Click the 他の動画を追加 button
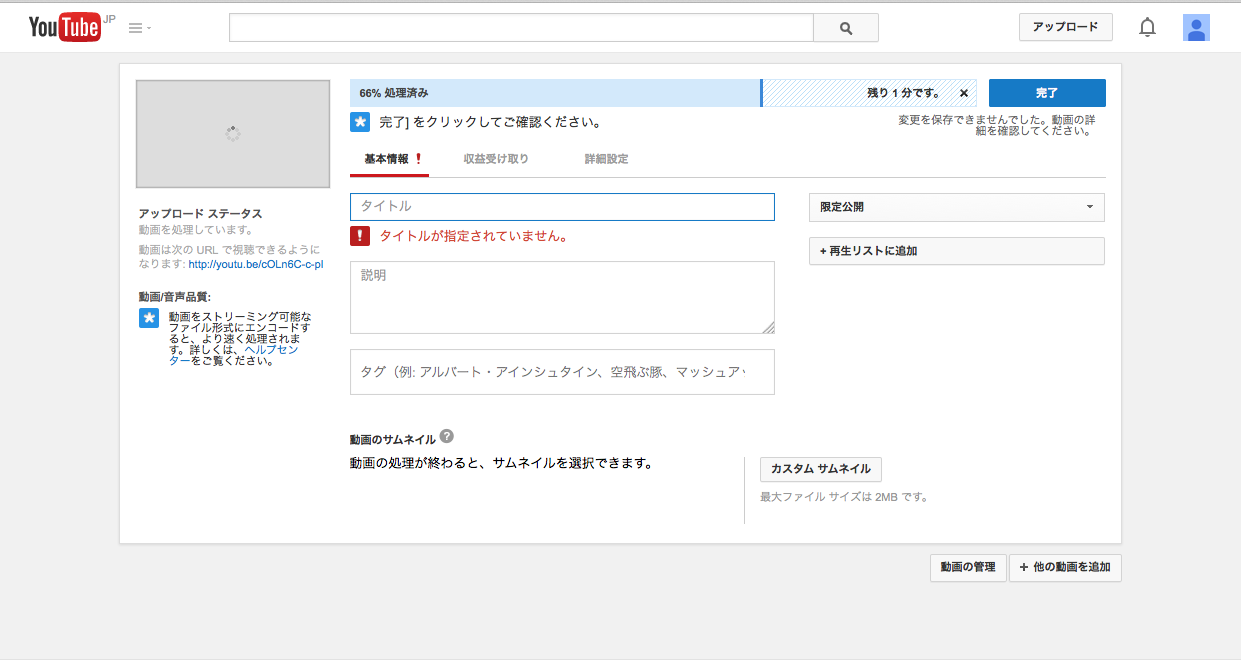 pyautogui.click(x=1065, y=568)
